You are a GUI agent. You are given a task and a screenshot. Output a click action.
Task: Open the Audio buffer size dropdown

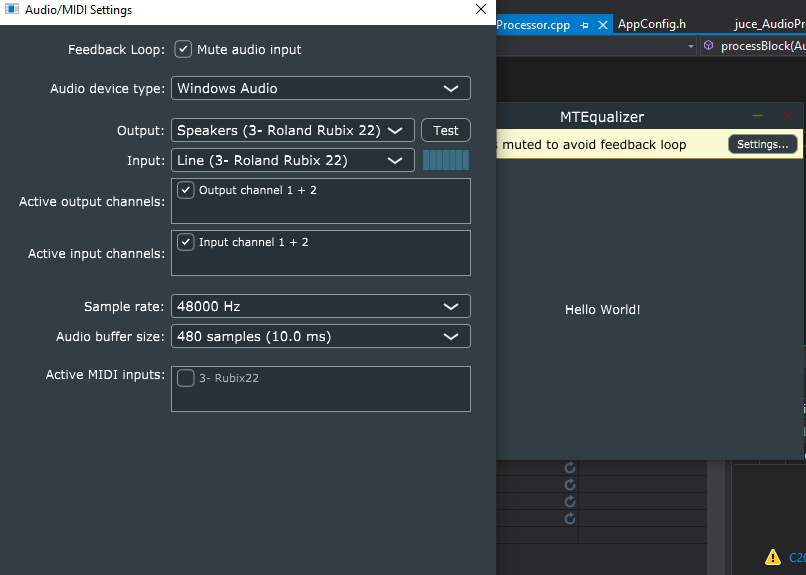[321, 337]
